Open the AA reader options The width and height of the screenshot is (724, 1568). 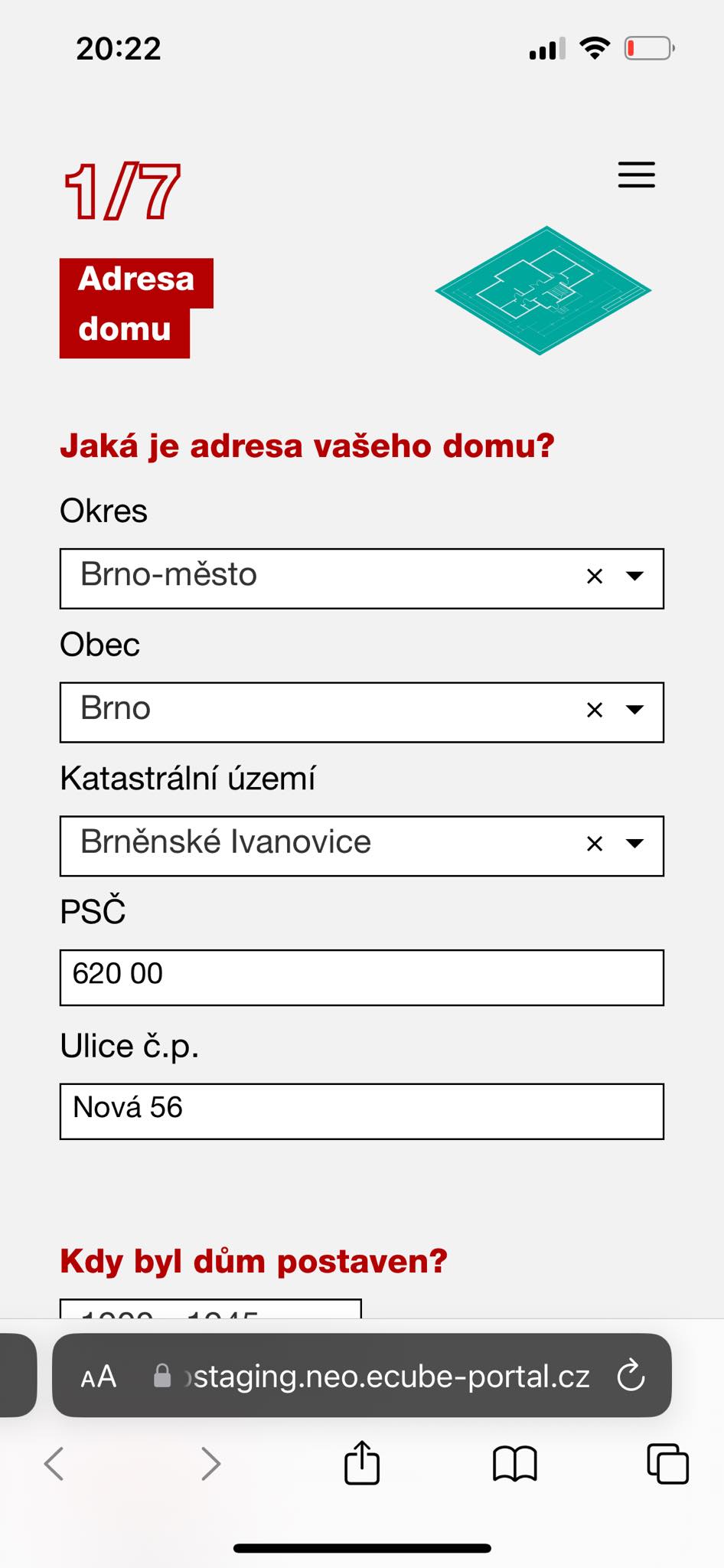point(99,1377)
